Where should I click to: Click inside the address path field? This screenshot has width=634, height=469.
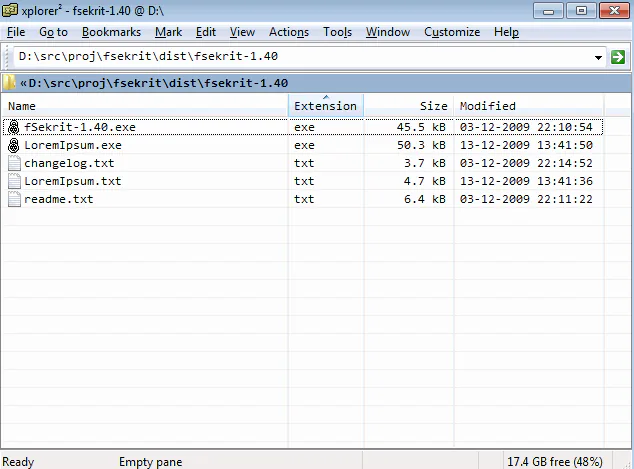[x=303, y=56]
